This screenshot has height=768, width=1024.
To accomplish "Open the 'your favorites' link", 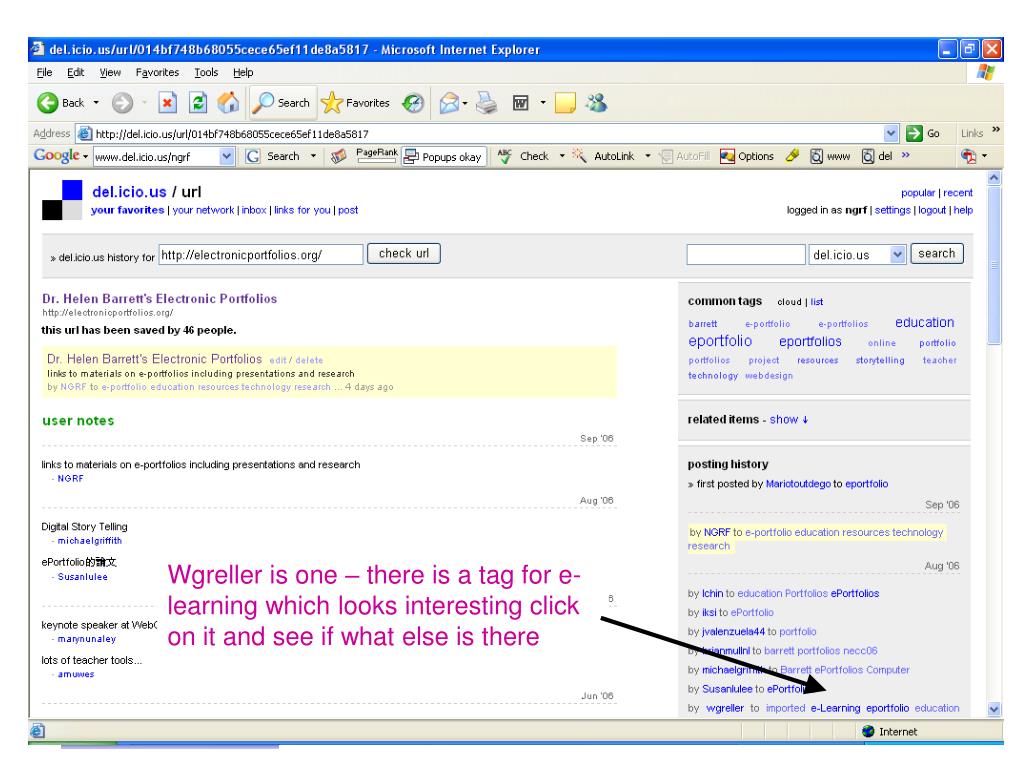I will pos(127,210).
